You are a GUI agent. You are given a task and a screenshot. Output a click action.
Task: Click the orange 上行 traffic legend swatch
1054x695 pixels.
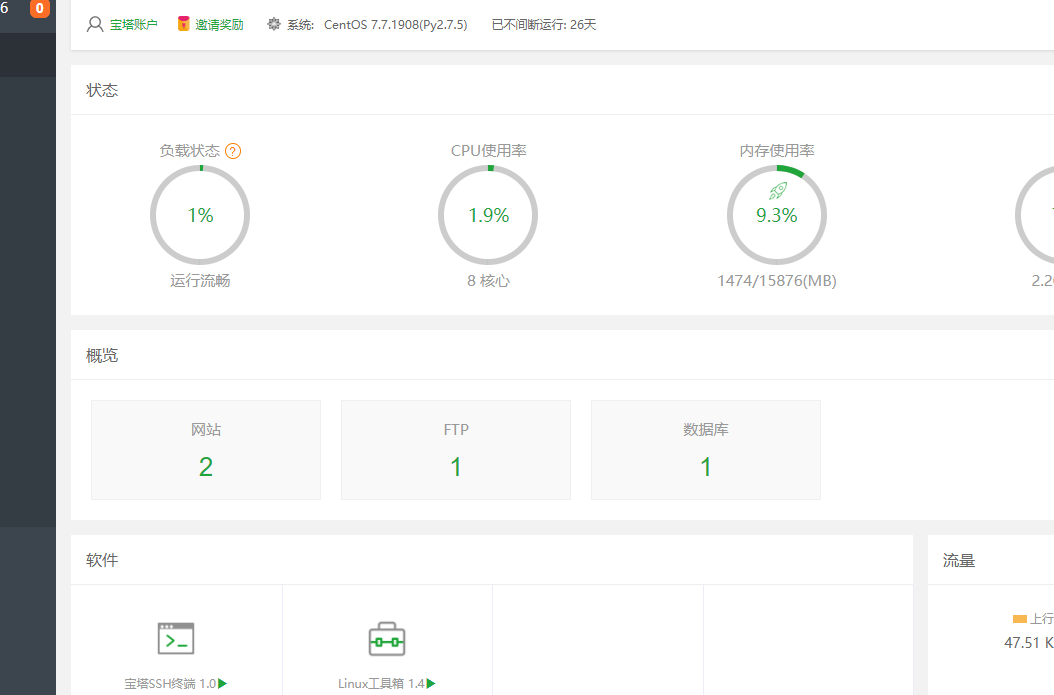(x=1020, y=619)
